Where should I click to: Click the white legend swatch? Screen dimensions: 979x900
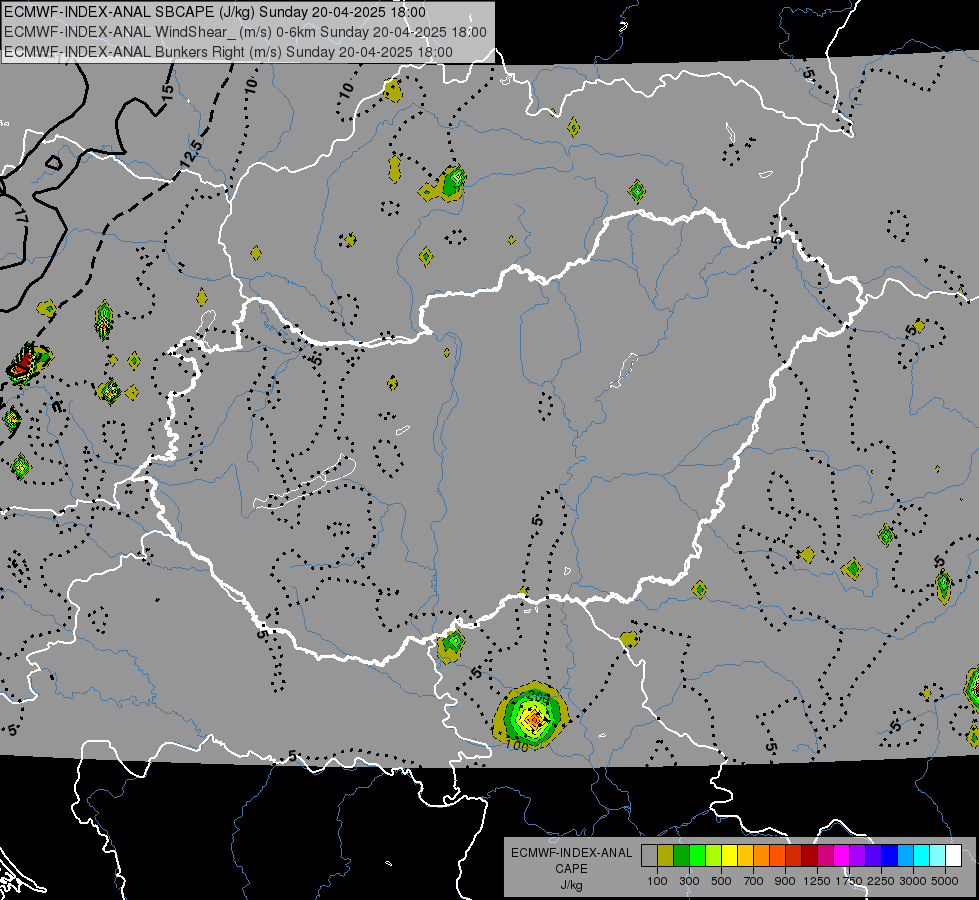[954, 856]
